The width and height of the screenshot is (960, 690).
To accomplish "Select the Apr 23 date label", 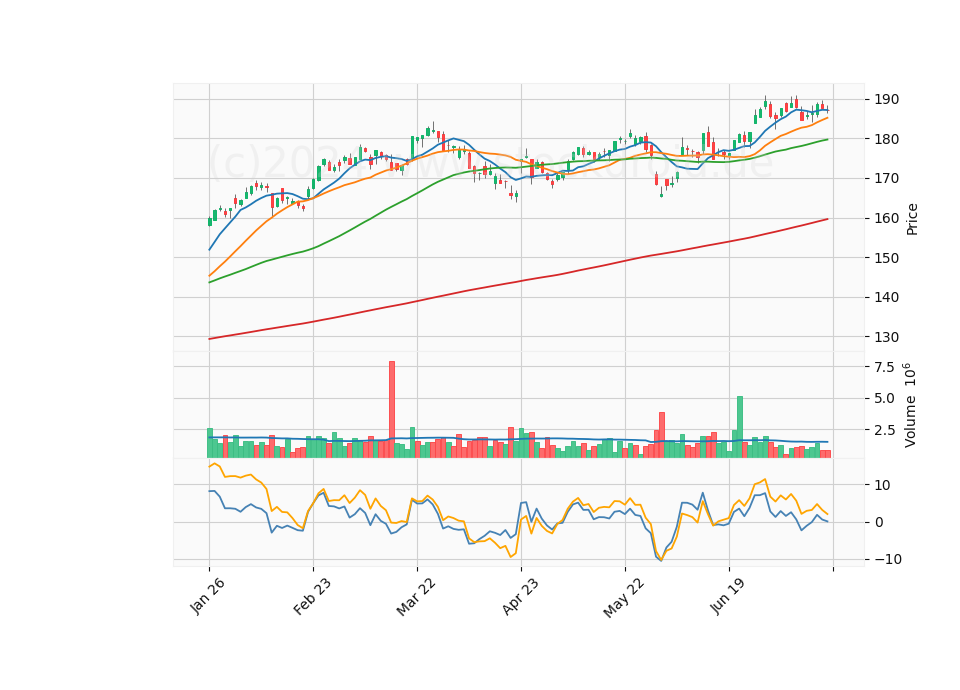I will pos(520,596).
